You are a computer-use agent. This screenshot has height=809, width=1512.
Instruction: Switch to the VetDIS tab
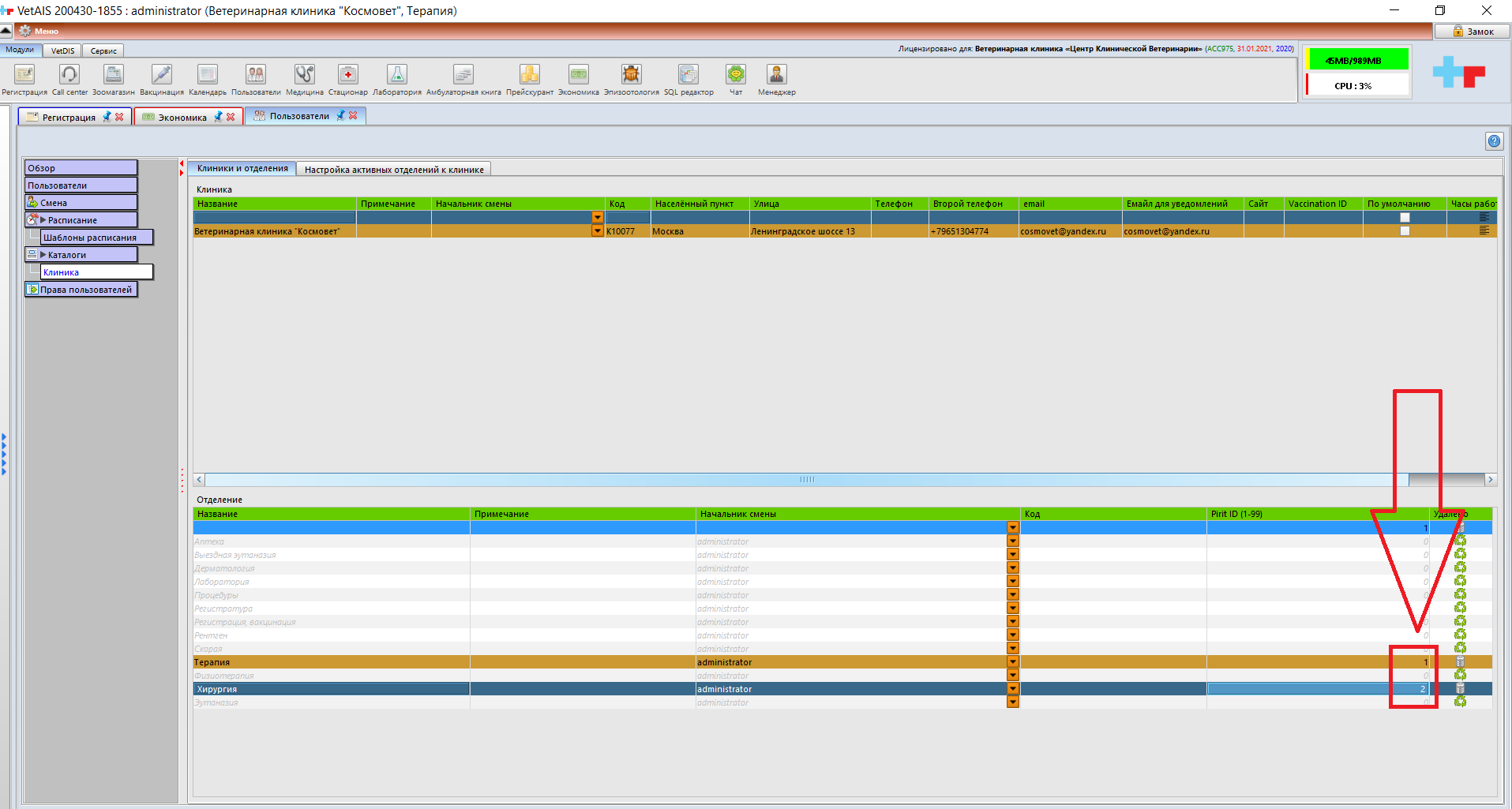click(x=62, y=51)
